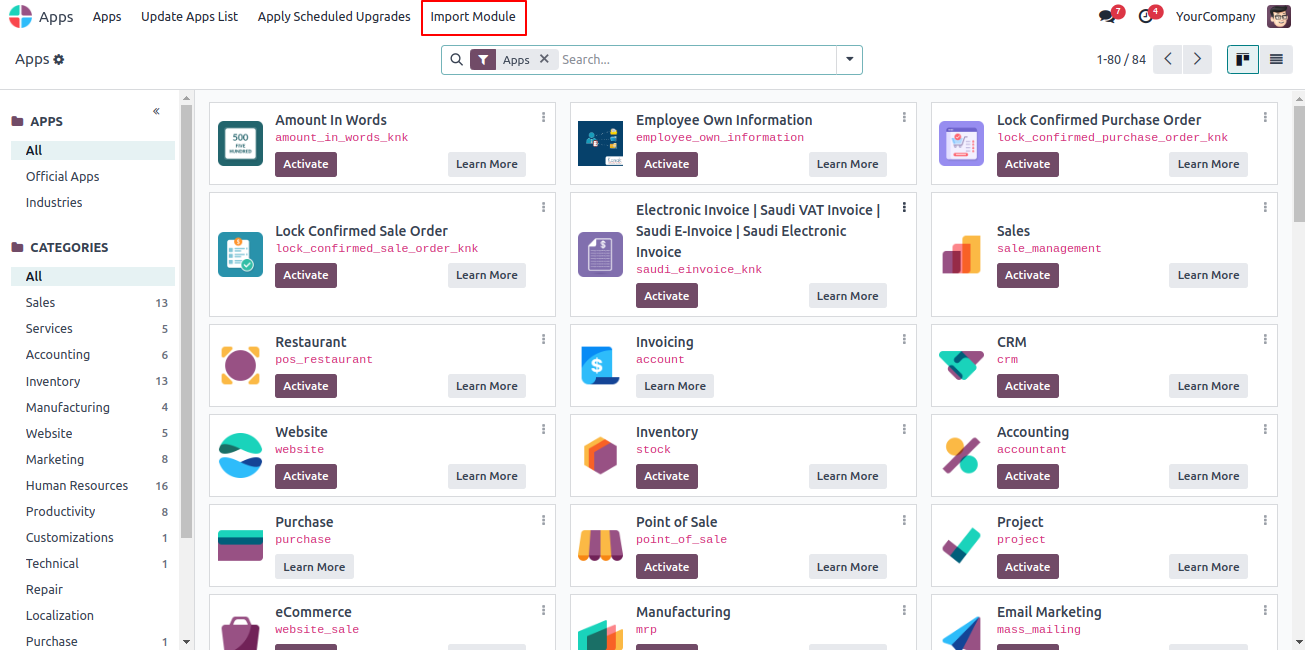
Task: Click Learn More on Invoicing card
Action: coord(675,386)
